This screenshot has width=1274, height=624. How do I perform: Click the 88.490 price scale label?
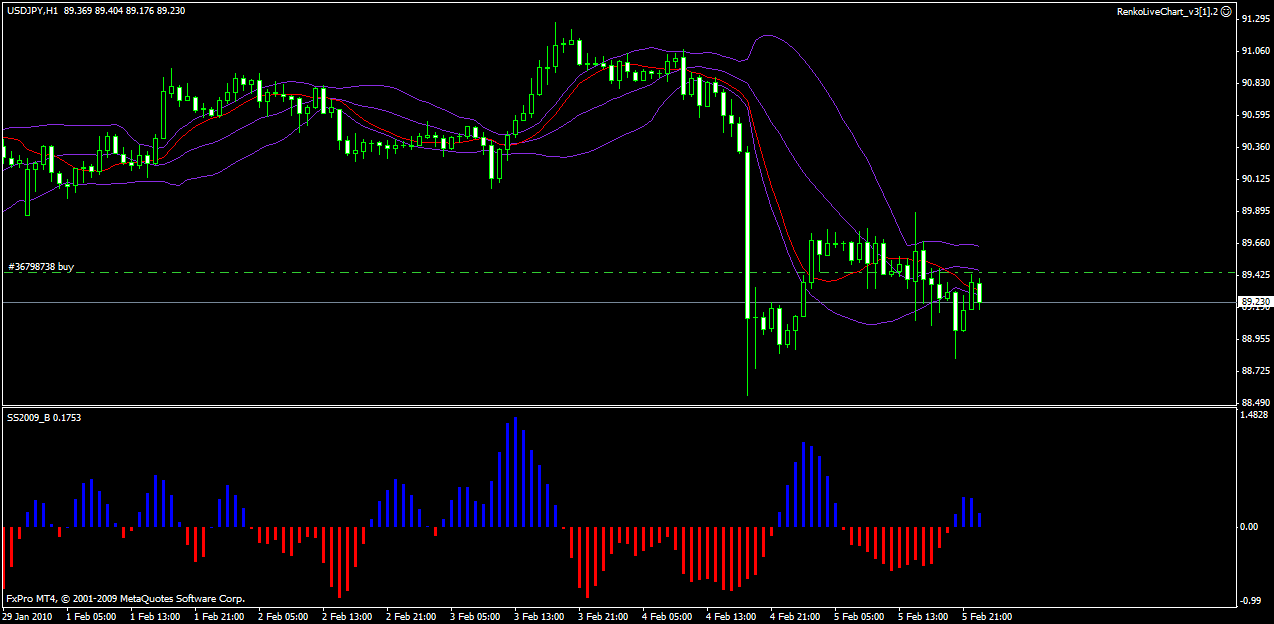pyautogui.click(x=1255, y=403)
